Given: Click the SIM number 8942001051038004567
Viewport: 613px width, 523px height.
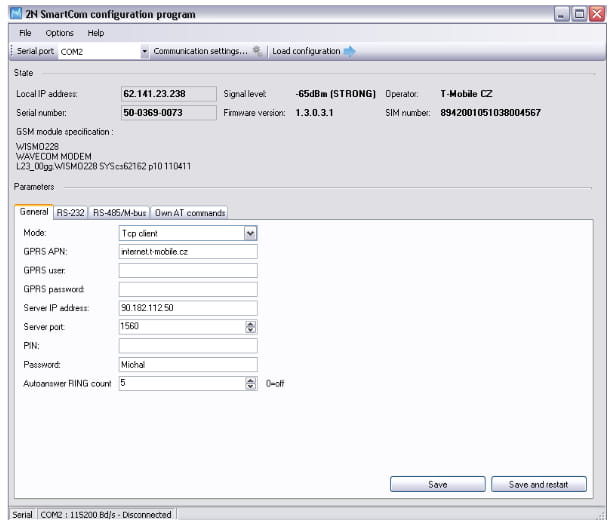Looking at the screenshot, I should click(490, 113).
